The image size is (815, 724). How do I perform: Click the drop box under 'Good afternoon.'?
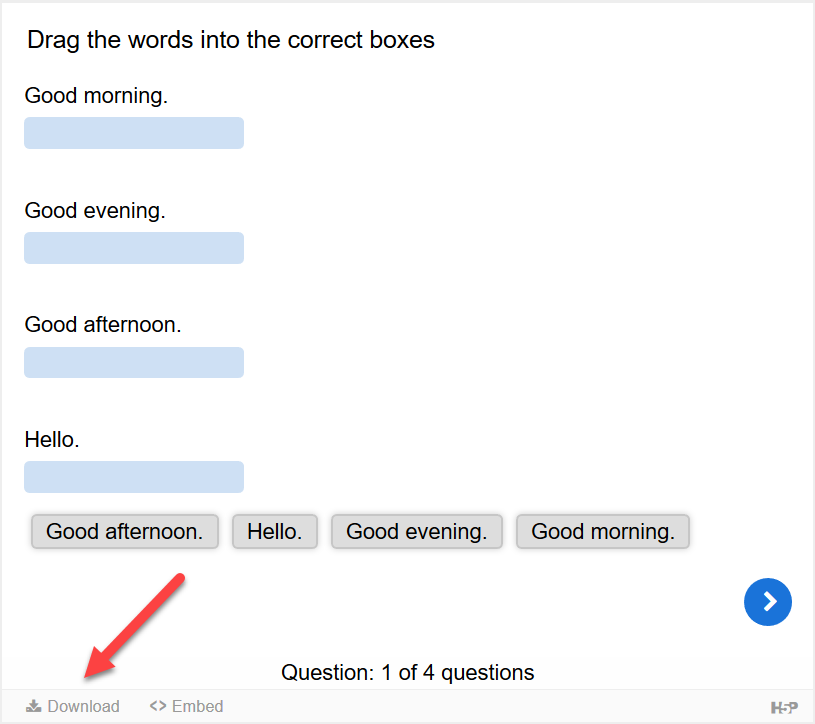133,362
